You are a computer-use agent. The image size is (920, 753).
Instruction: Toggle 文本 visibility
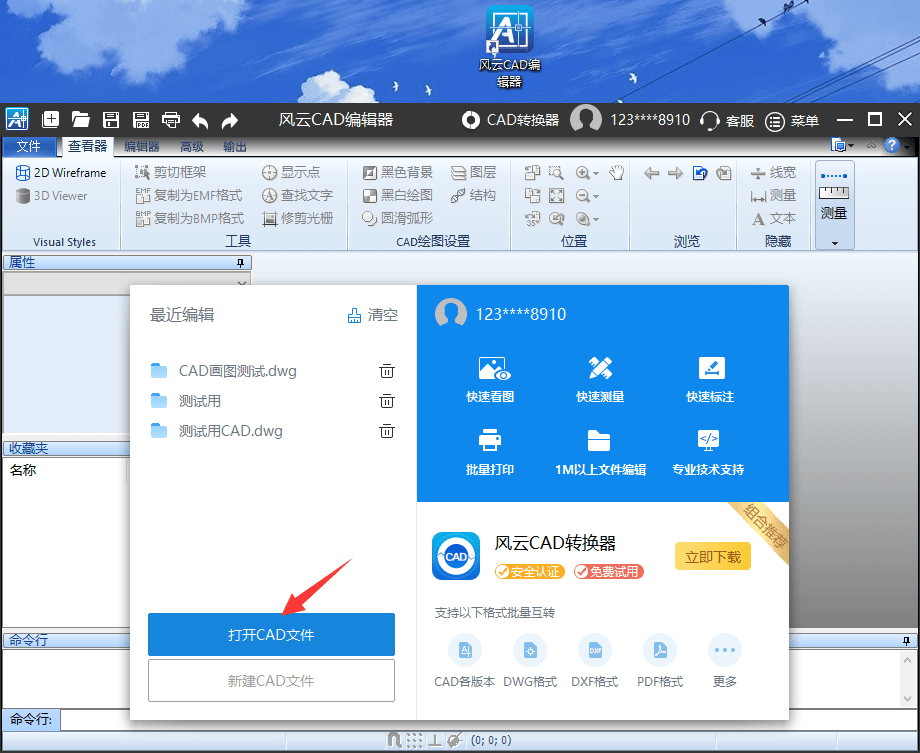tap(773, 219)
